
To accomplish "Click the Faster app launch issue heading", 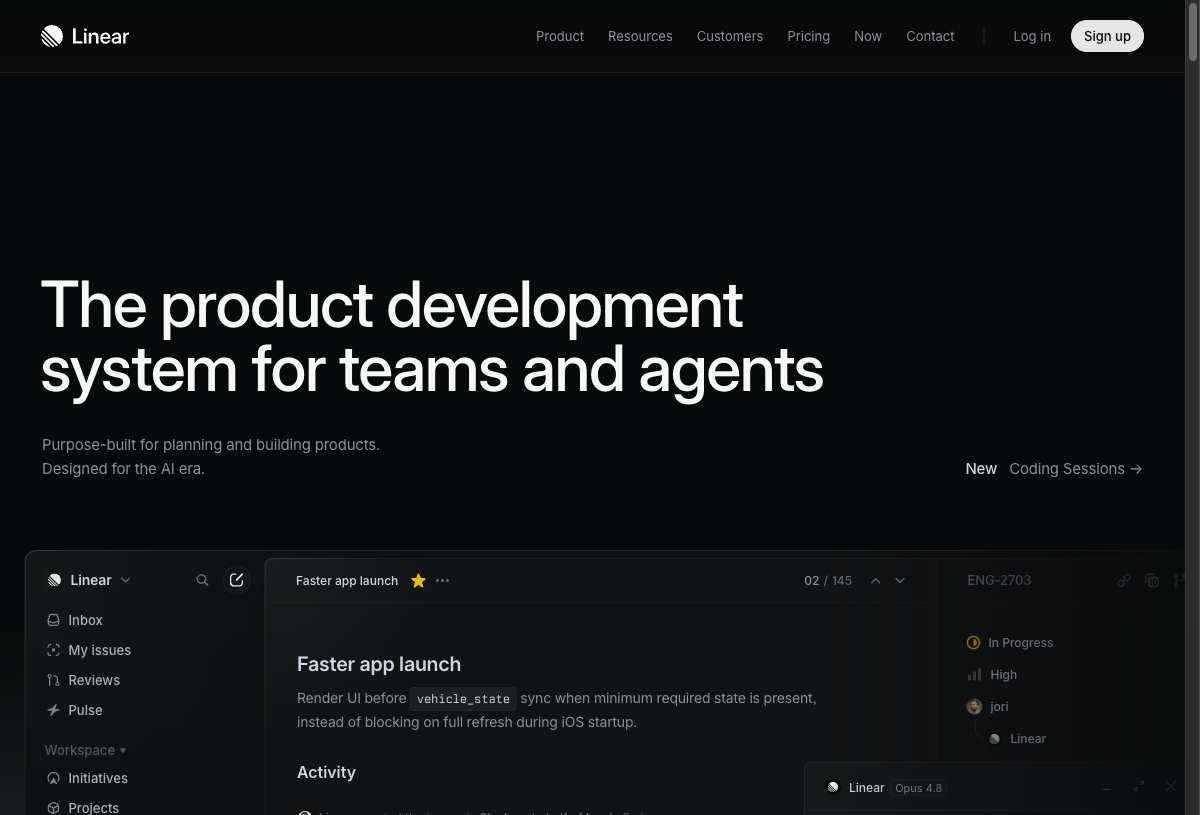I will (x=379, y=664).
